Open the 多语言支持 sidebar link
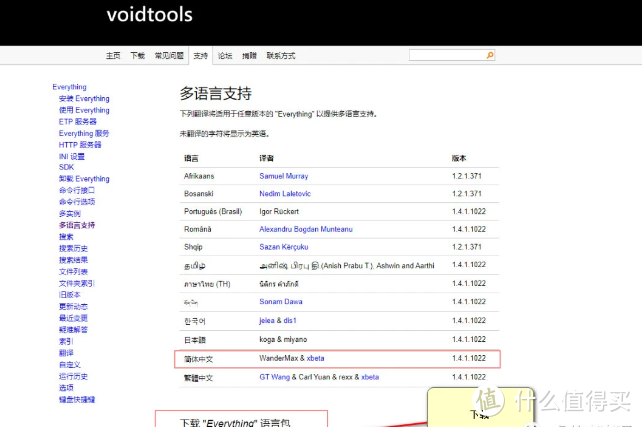This screenshot has width=642, height=427. [77, 225]
